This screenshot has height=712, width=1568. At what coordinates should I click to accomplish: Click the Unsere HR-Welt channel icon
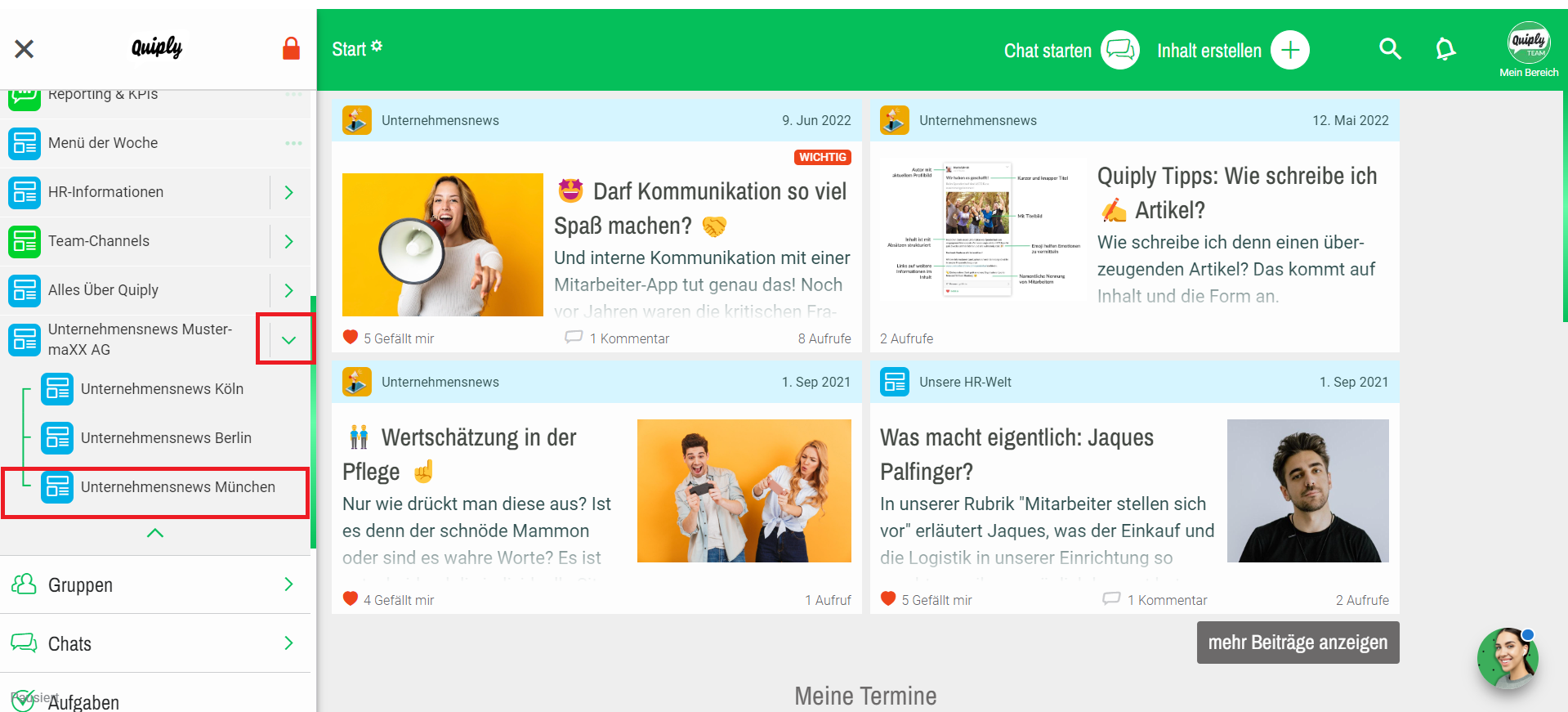pos(895,382)
